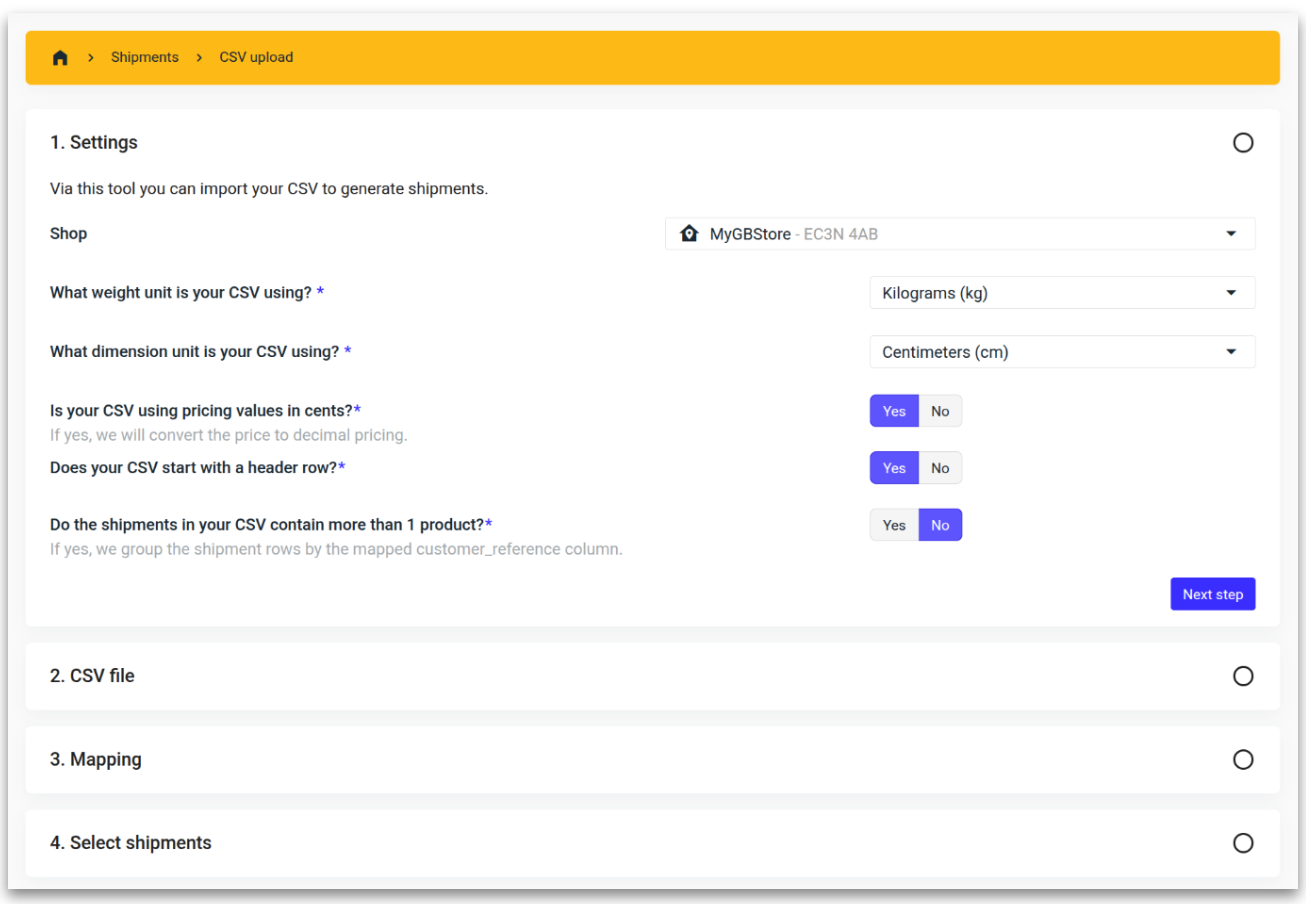Open the MyGBStore shop dropdown
Image resolution: width=1306 pixels, height=904 pixels.
click(x=958, y=234)
